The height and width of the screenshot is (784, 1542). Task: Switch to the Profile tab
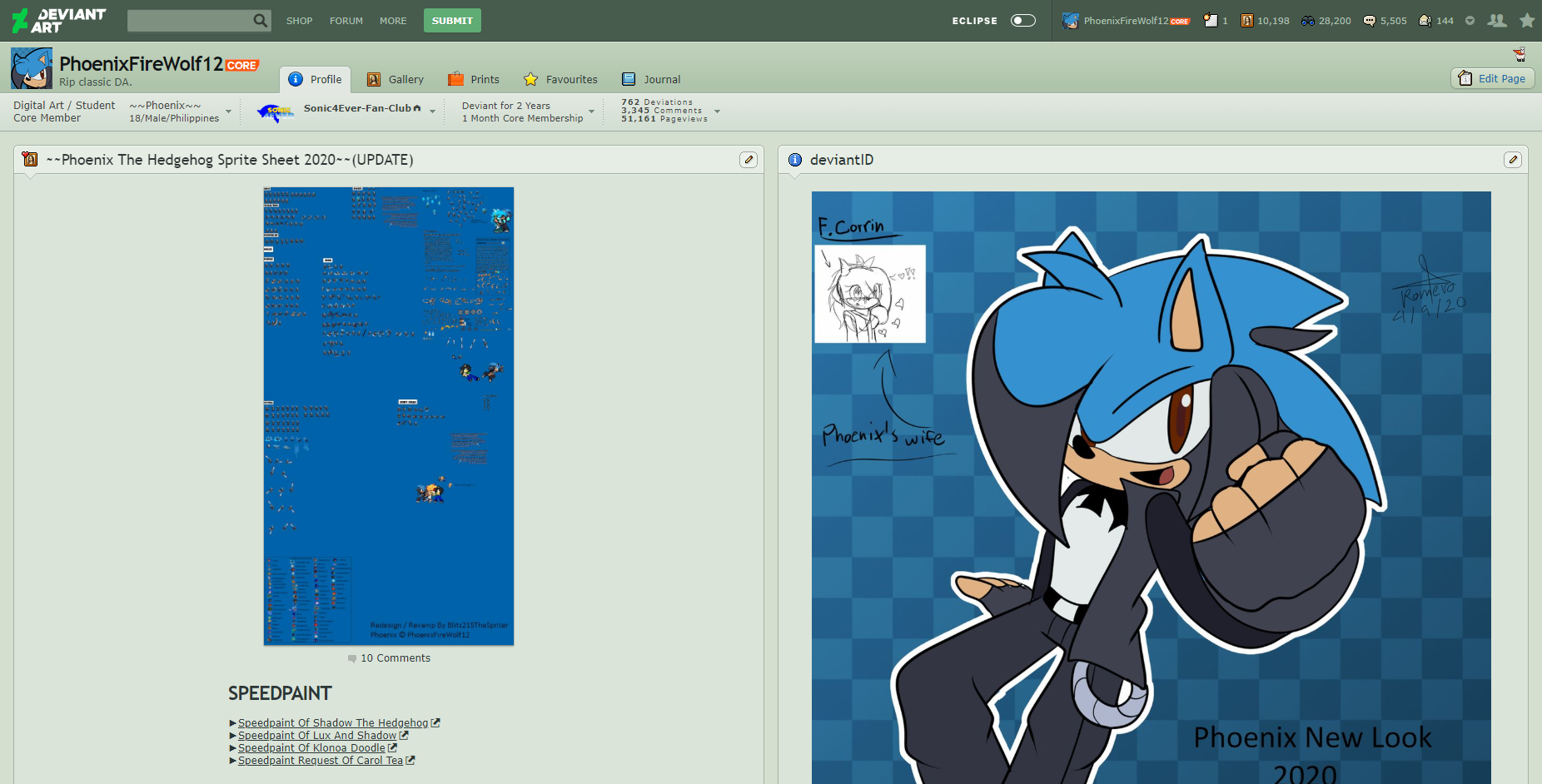click(315, 80)
